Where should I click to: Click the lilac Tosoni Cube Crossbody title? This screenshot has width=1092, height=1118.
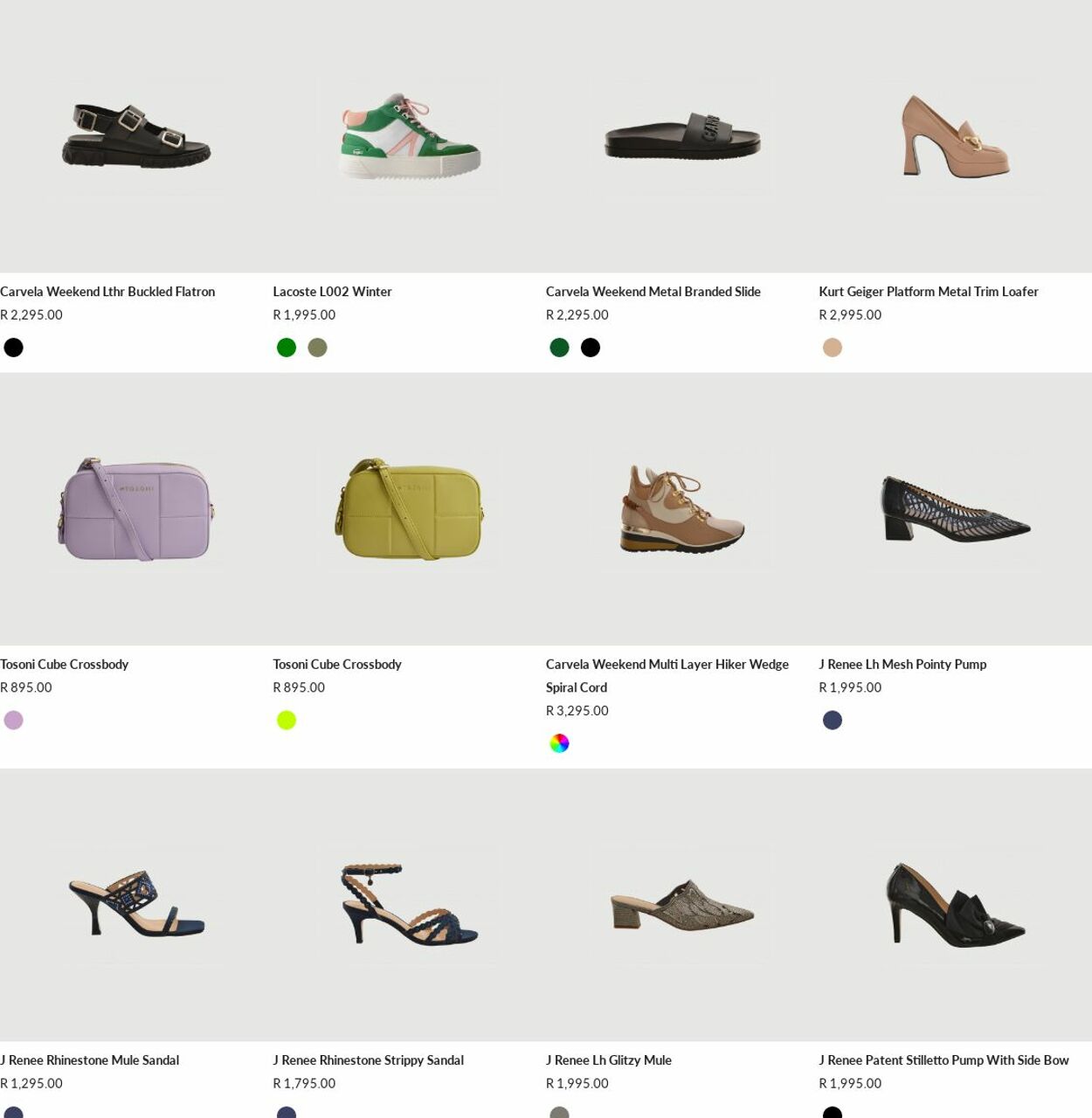click(x=65, y=665)
